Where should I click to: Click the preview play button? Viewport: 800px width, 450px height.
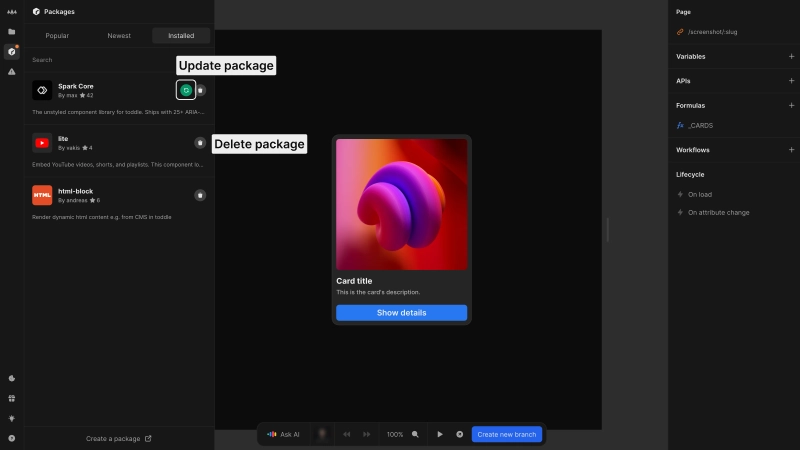point(440,435)
